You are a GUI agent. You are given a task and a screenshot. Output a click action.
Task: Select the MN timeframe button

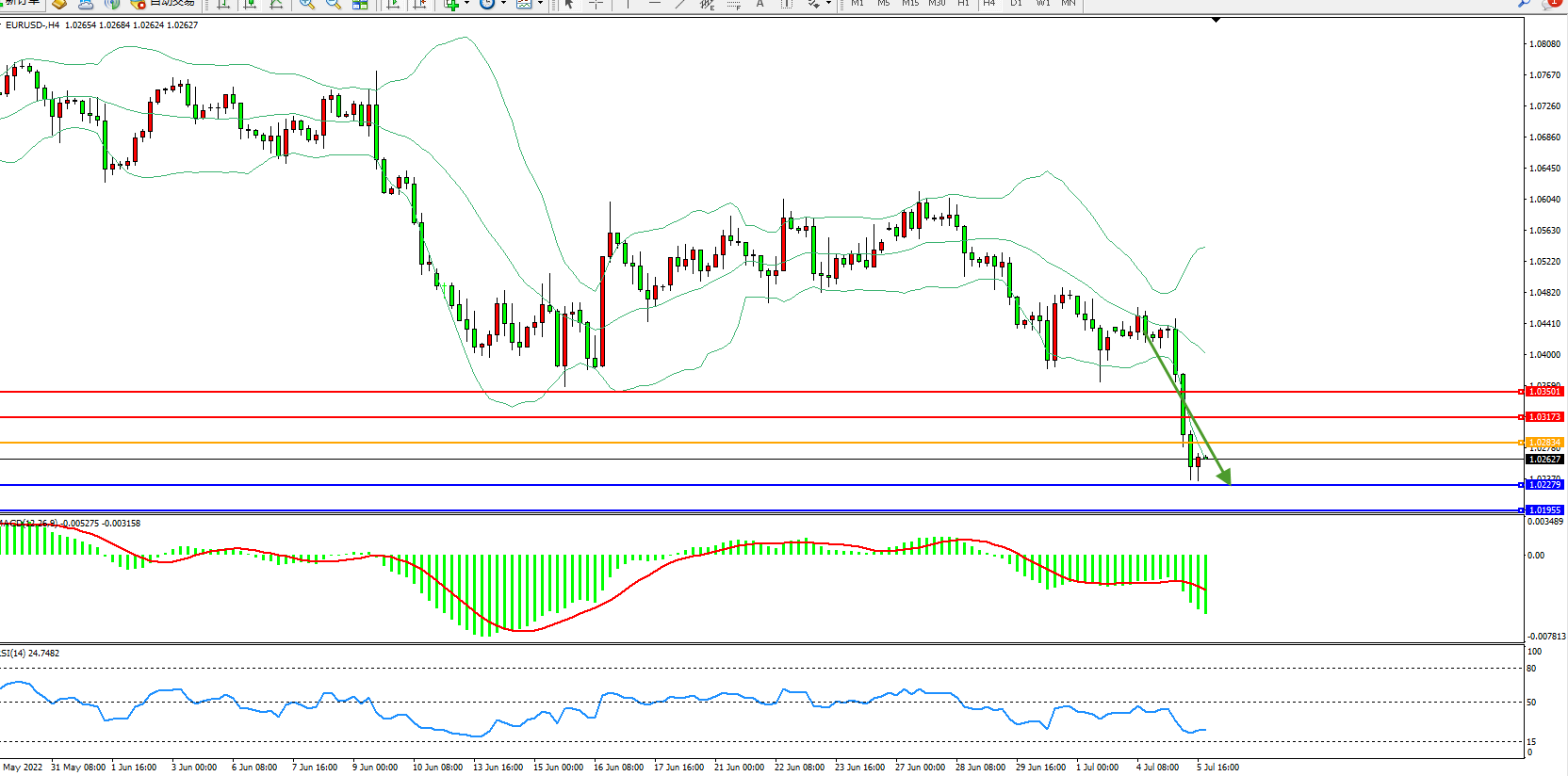point(1069,4)
